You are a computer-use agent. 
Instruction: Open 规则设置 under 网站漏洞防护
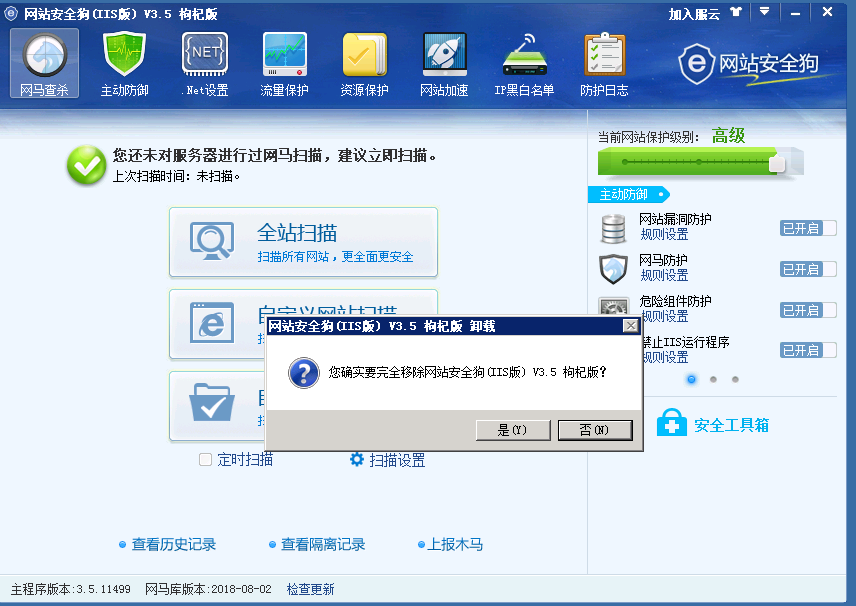coord(664,235)
